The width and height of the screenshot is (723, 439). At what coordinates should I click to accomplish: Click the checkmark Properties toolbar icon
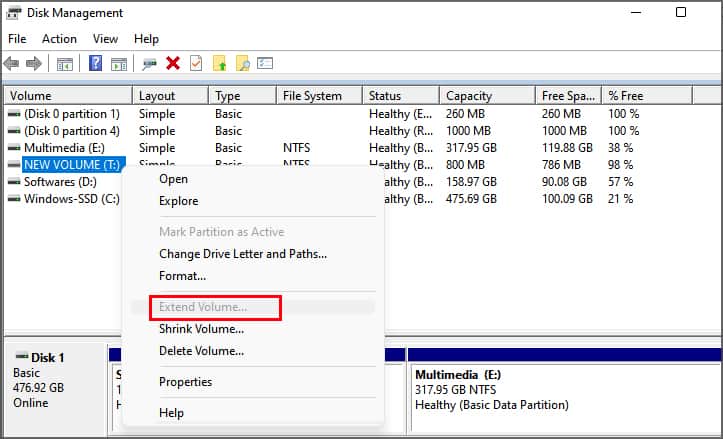[196, 63]
